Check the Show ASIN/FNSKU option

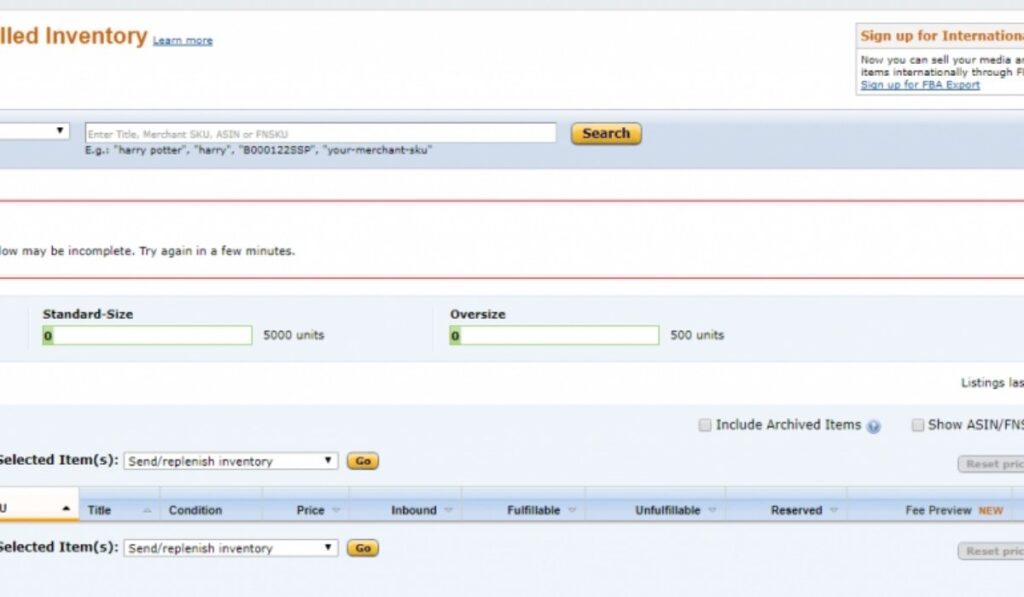click(x=918, y=425)
